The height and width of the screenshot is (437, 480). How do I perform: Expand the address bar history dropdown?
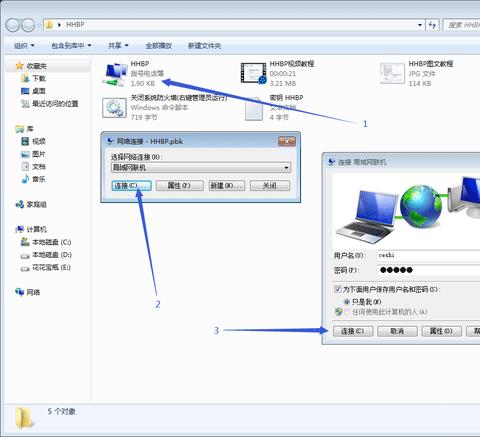click(420, 25)
